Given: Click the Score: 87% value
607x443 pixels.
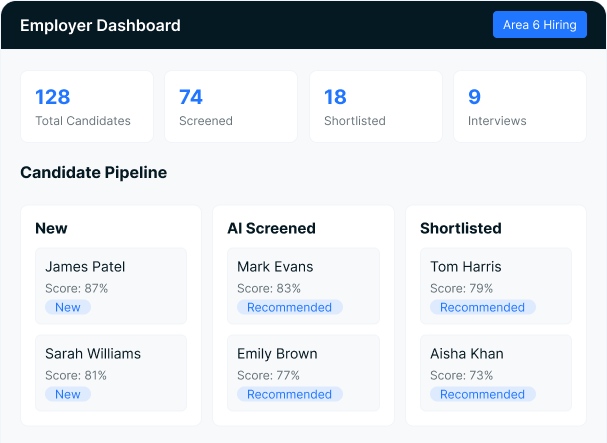Looking at the screenshot, I should [77, 288].
